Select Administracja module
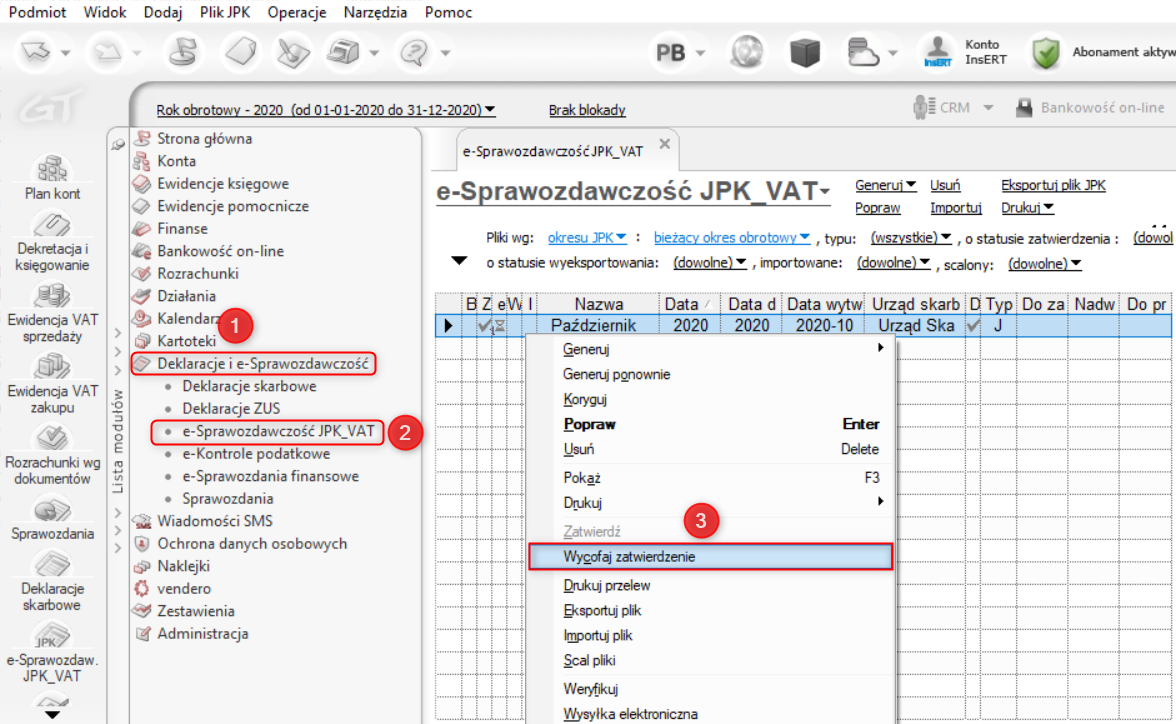 click(202, 633)
